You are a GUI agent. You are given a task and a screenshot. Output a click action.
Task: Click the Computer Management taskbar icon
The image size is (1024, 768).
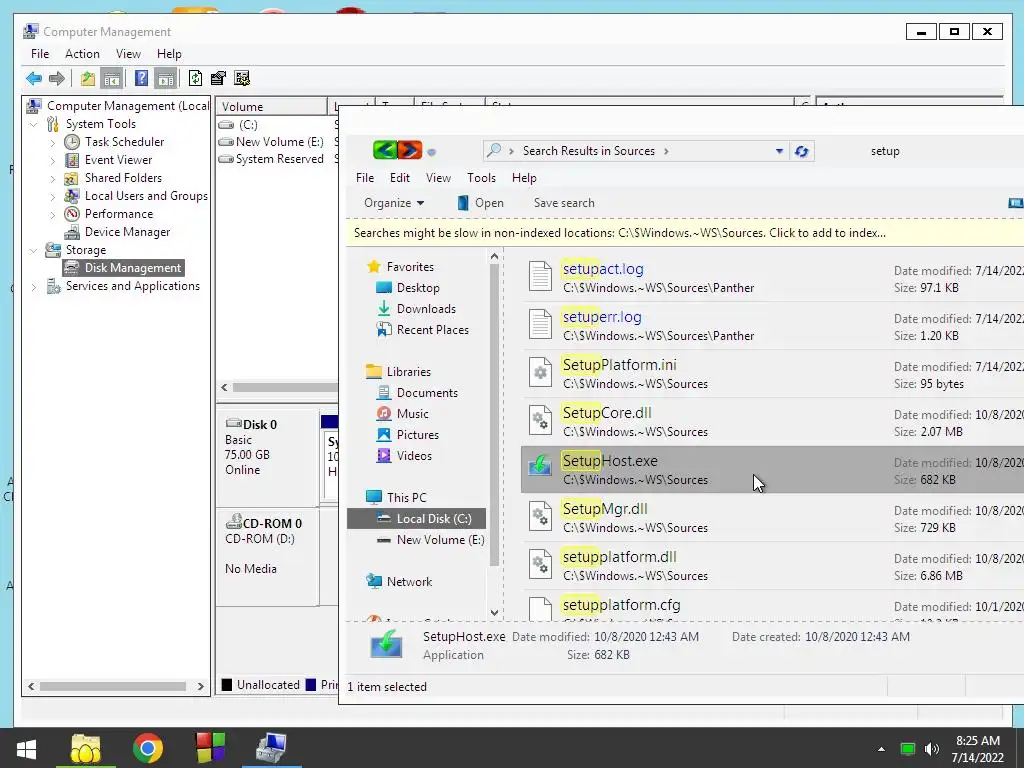[271, 749]
